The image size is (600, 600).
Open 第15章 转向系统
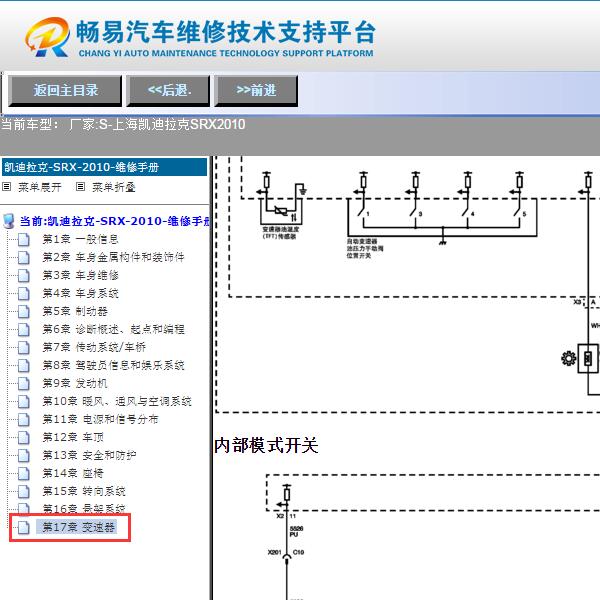click(x=84, y=491)
